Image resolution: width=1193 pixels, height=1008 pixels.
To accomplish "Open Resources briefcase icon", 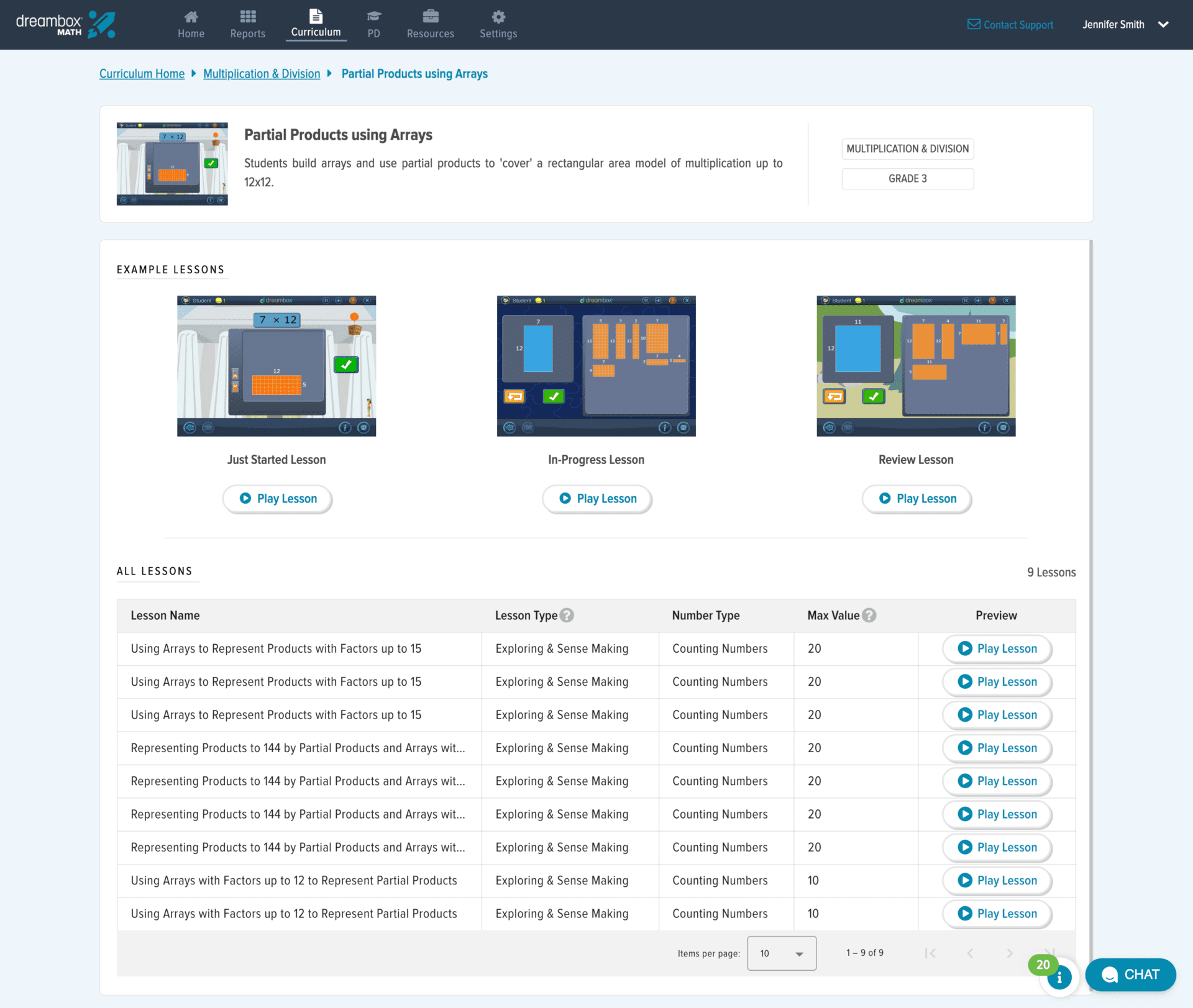I will click(x=430, y=17).
